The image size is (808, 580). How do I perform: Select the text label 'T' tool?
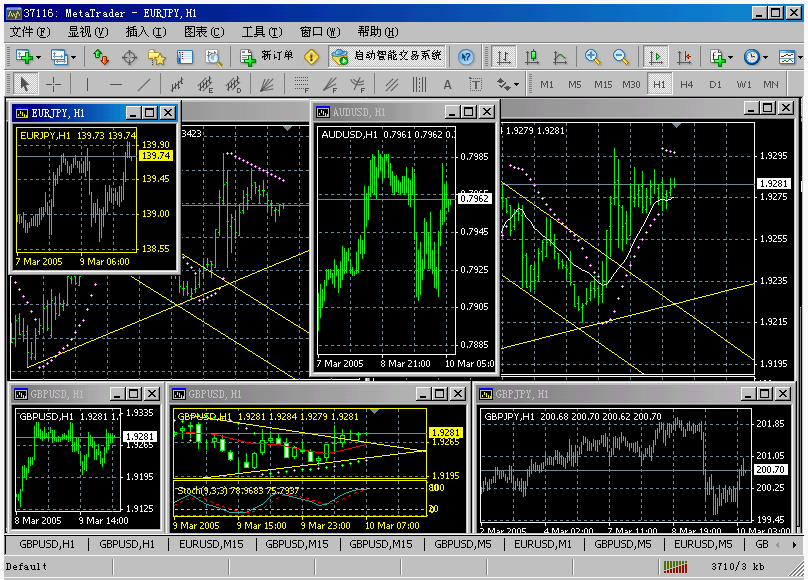coord(476,84)
